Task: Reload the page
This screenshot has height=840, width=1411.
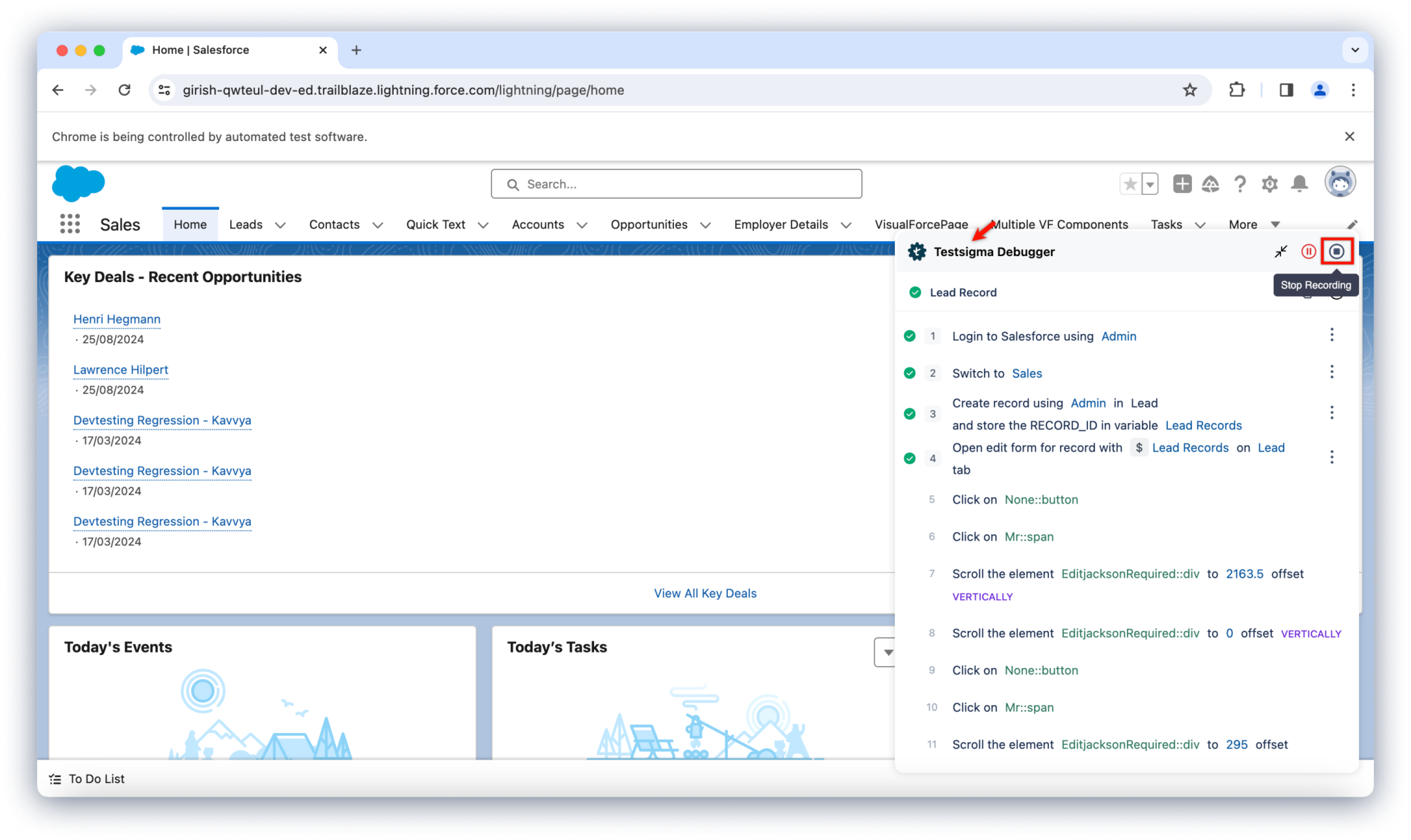Action: coord(125,90)
